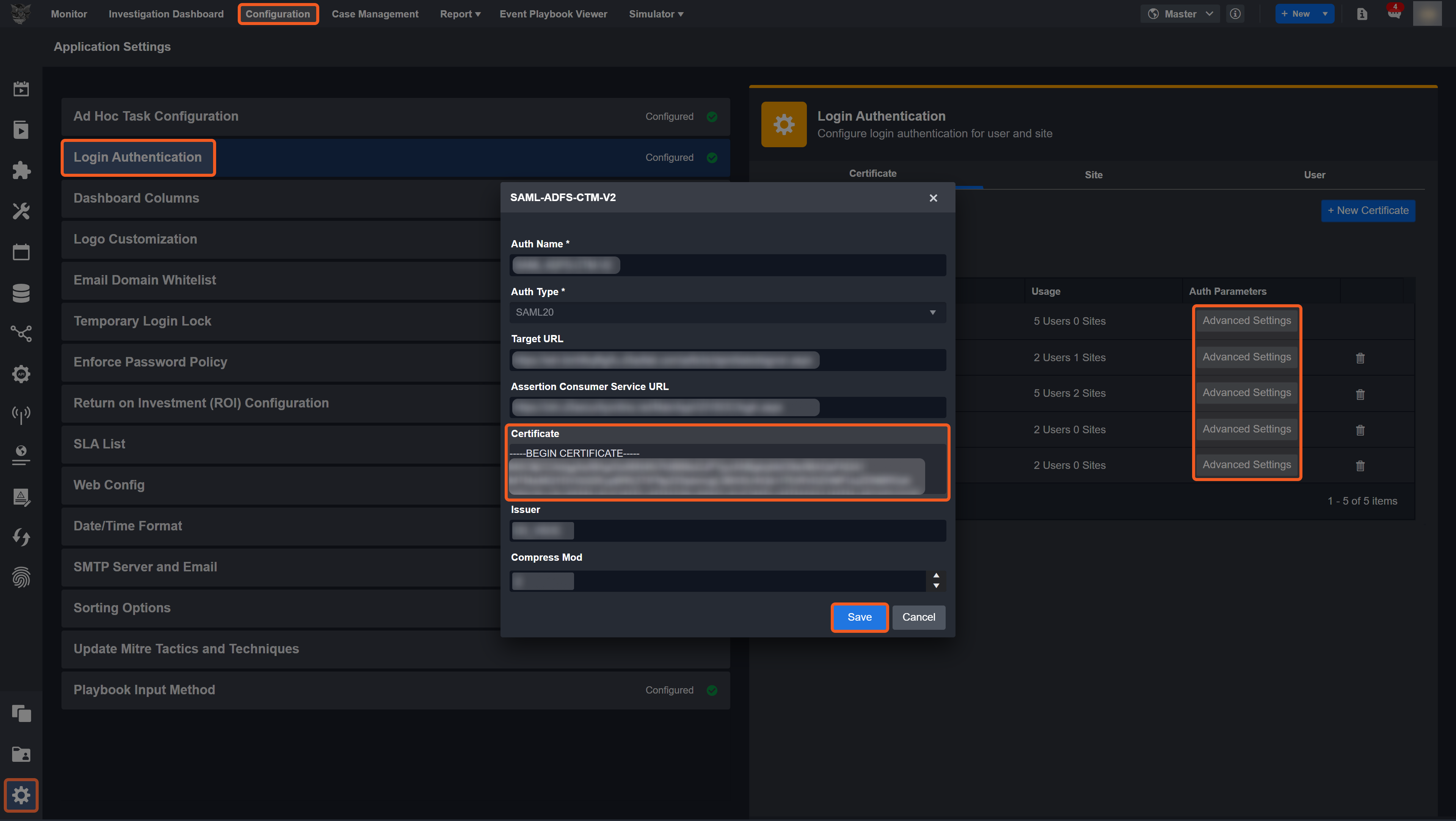This screenshot has height=821, width=1456.
Task: Delete the certificate with 2 Users 1 Sites
Action: point(1360,358)
